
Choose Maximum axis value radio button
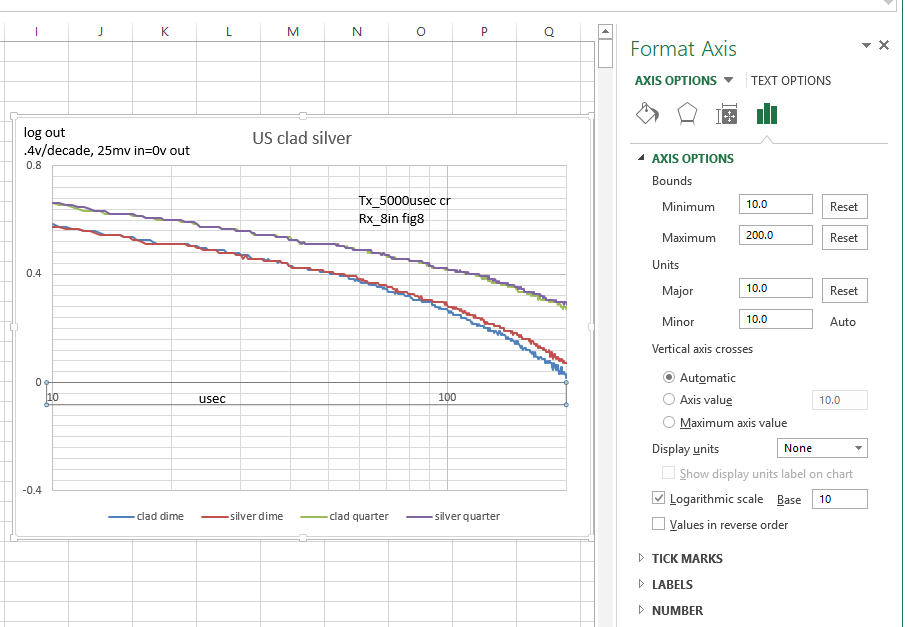coord(669,423)
